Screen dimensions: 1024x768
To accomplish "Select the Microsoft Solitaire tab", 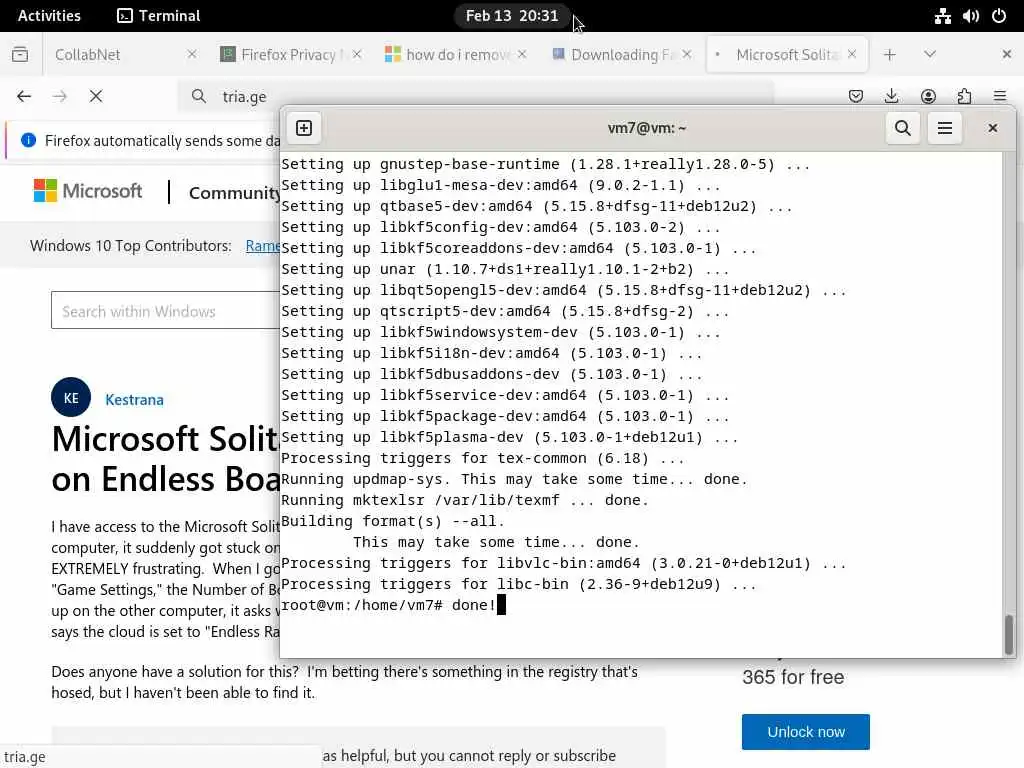I will point(786,54).
